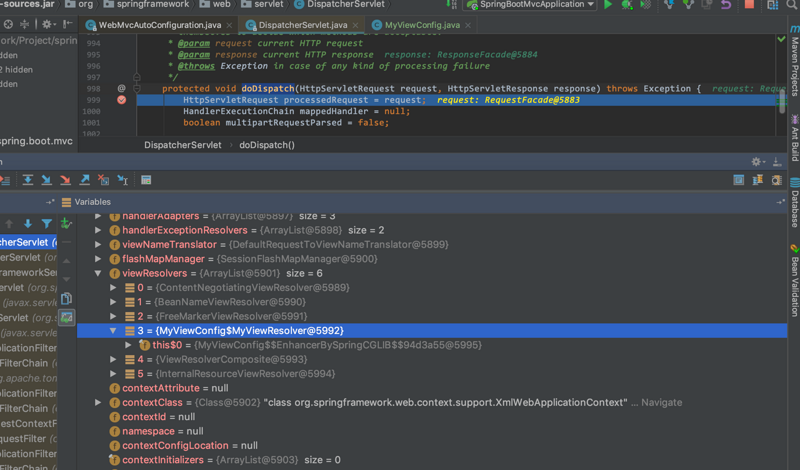Expand element 5 InternalResourceViewResolver
The width and height of the screenshot is (800, 470).
coord(113,374)
